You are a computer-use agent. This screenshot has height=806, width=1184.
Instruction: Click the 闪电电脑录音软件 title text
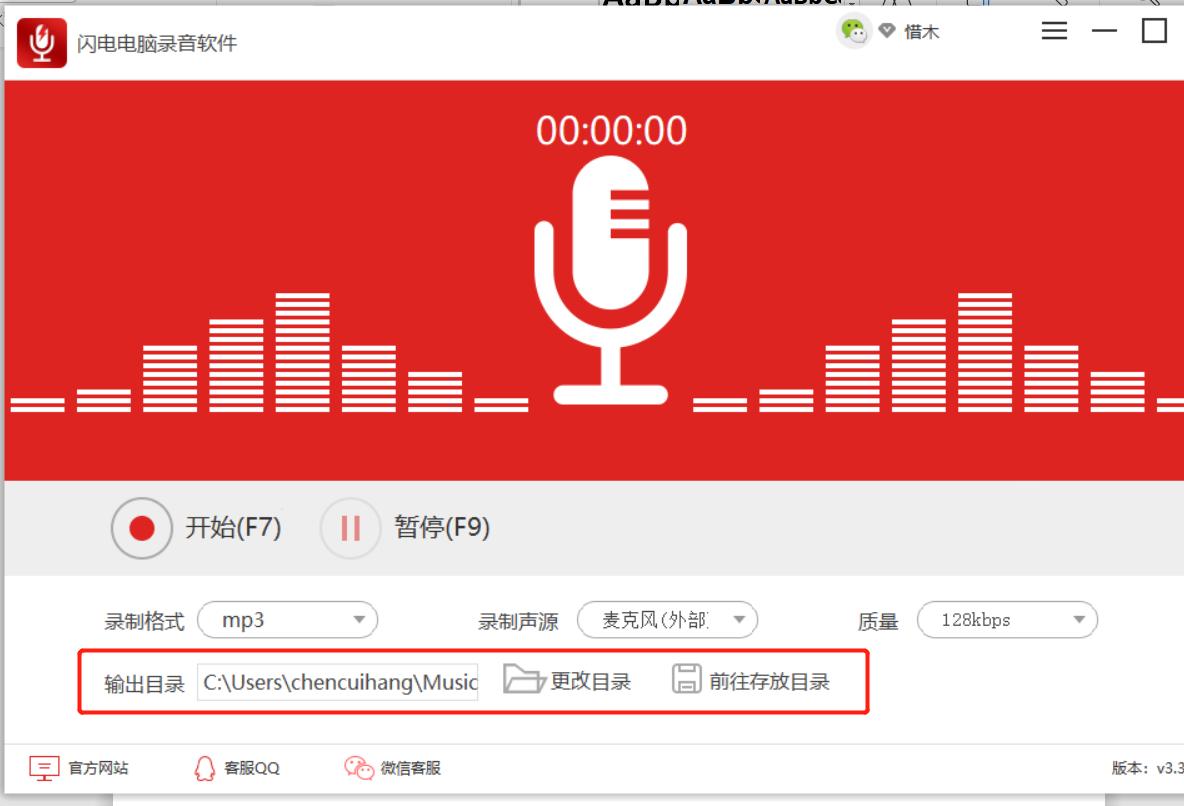click(x=157, y=44)
